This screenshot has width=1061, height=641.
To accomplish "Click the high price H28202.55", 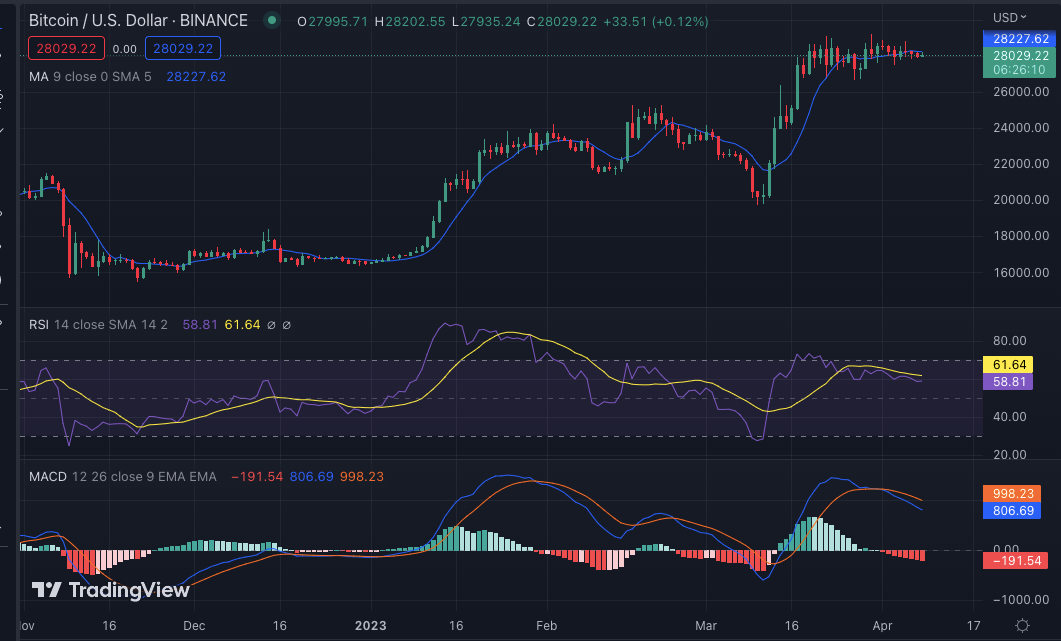I will [x=410, y=22].
